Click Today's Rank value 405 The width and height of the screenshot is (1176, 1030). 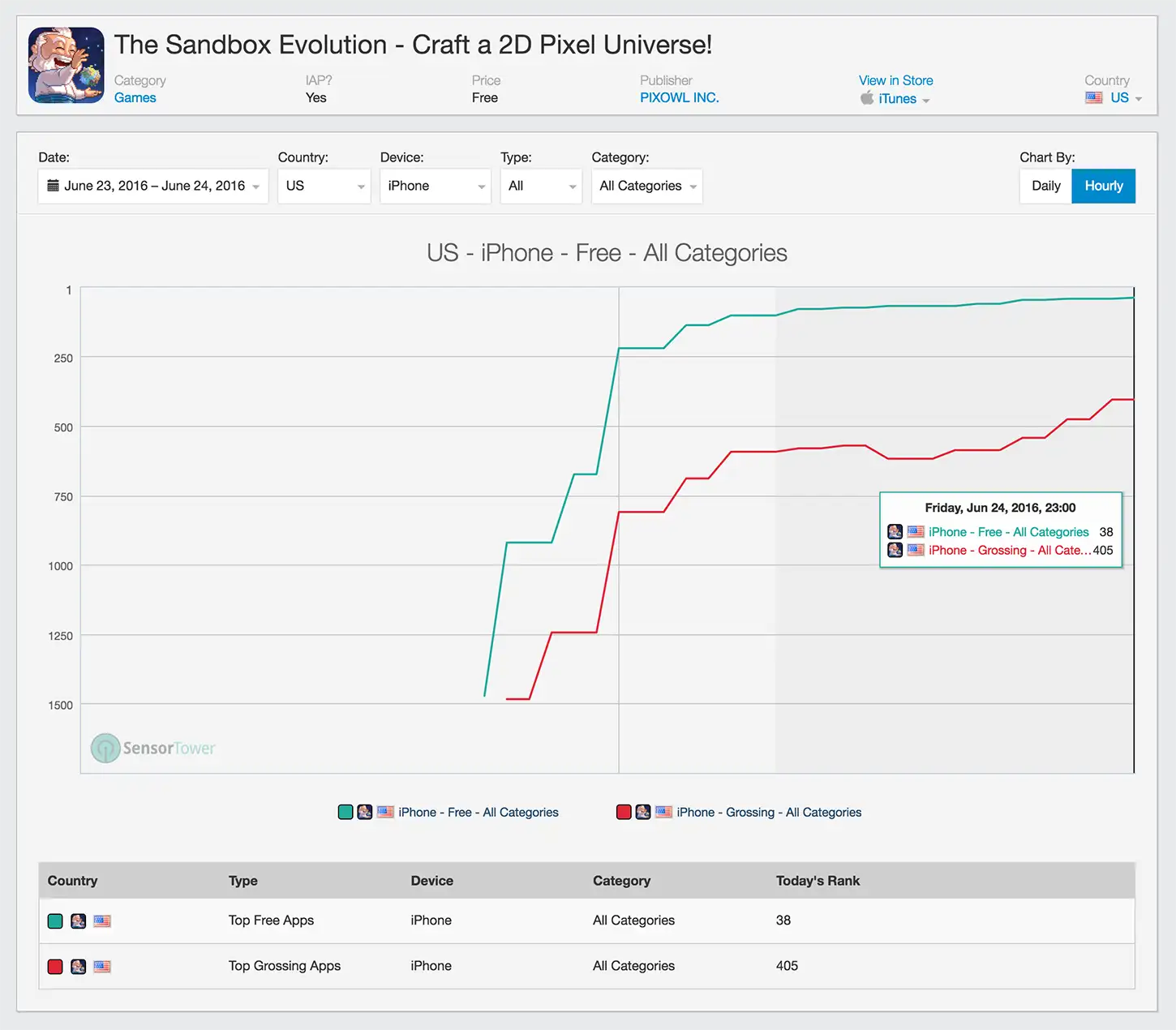(787, 966)
